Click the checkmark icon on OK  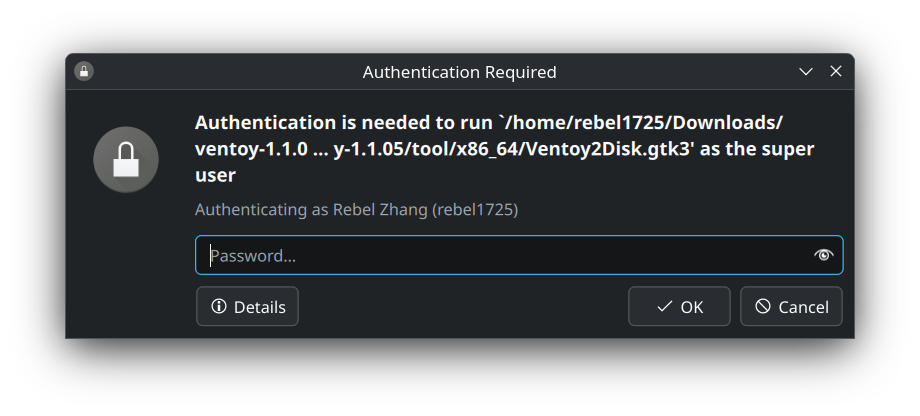(664, 306)
